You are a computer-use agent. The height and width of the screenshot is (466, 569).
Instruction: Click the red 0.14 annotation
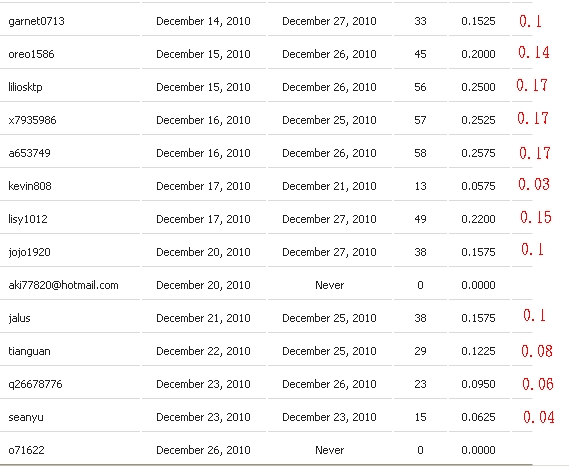click(534, 53)
